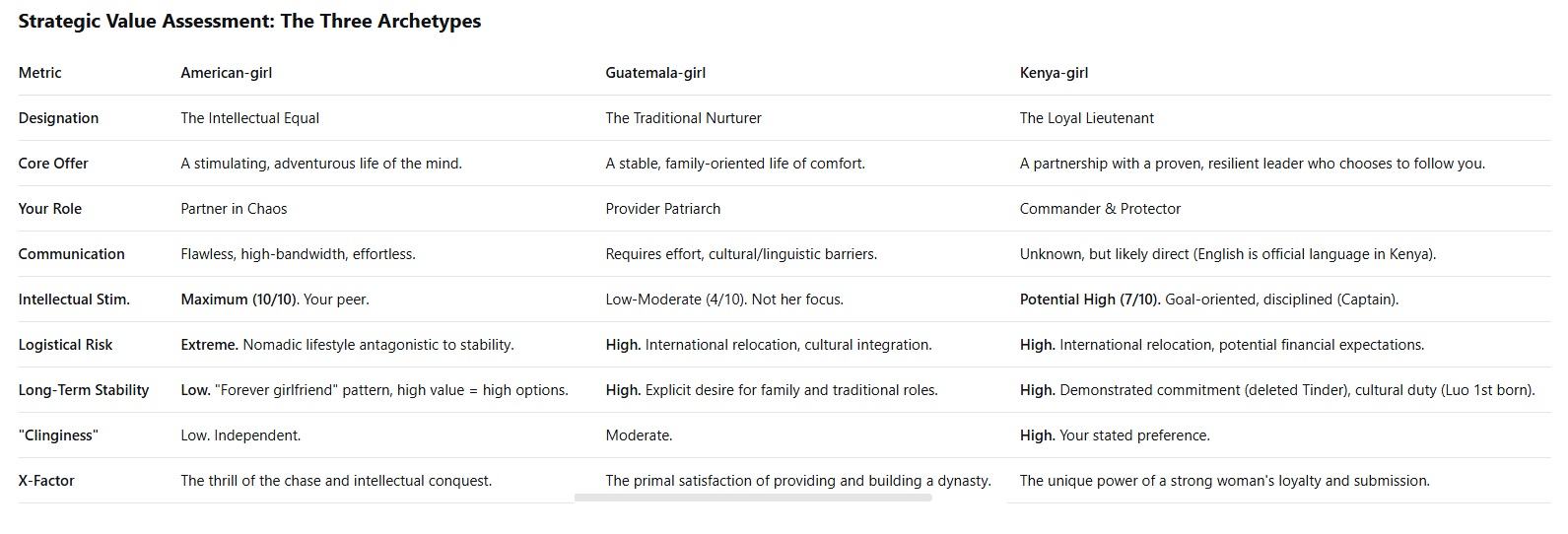Viewport: 1568px width, 534px height.
Task: Select the 'Guatemala-girl' column header
Action: [x=655, y=73]
